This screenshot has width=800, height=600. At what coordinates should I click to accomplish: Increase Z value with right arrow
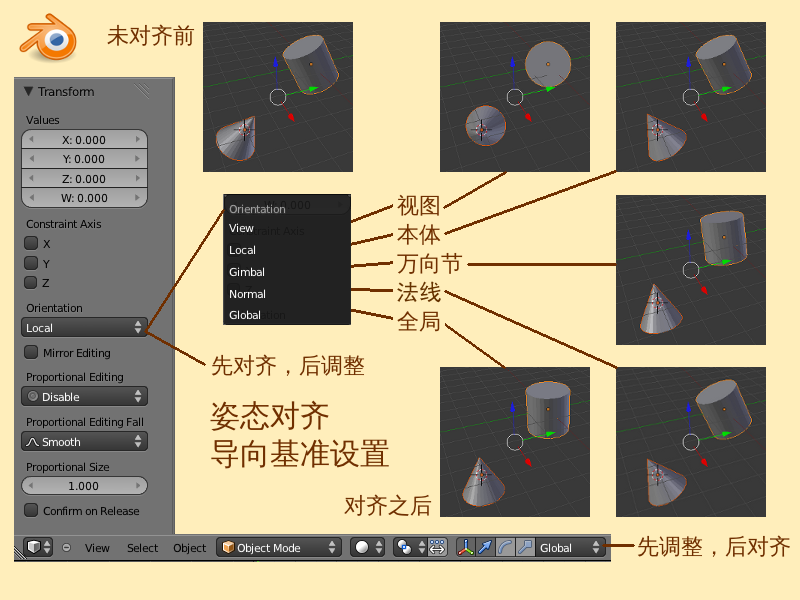[137, 179]
